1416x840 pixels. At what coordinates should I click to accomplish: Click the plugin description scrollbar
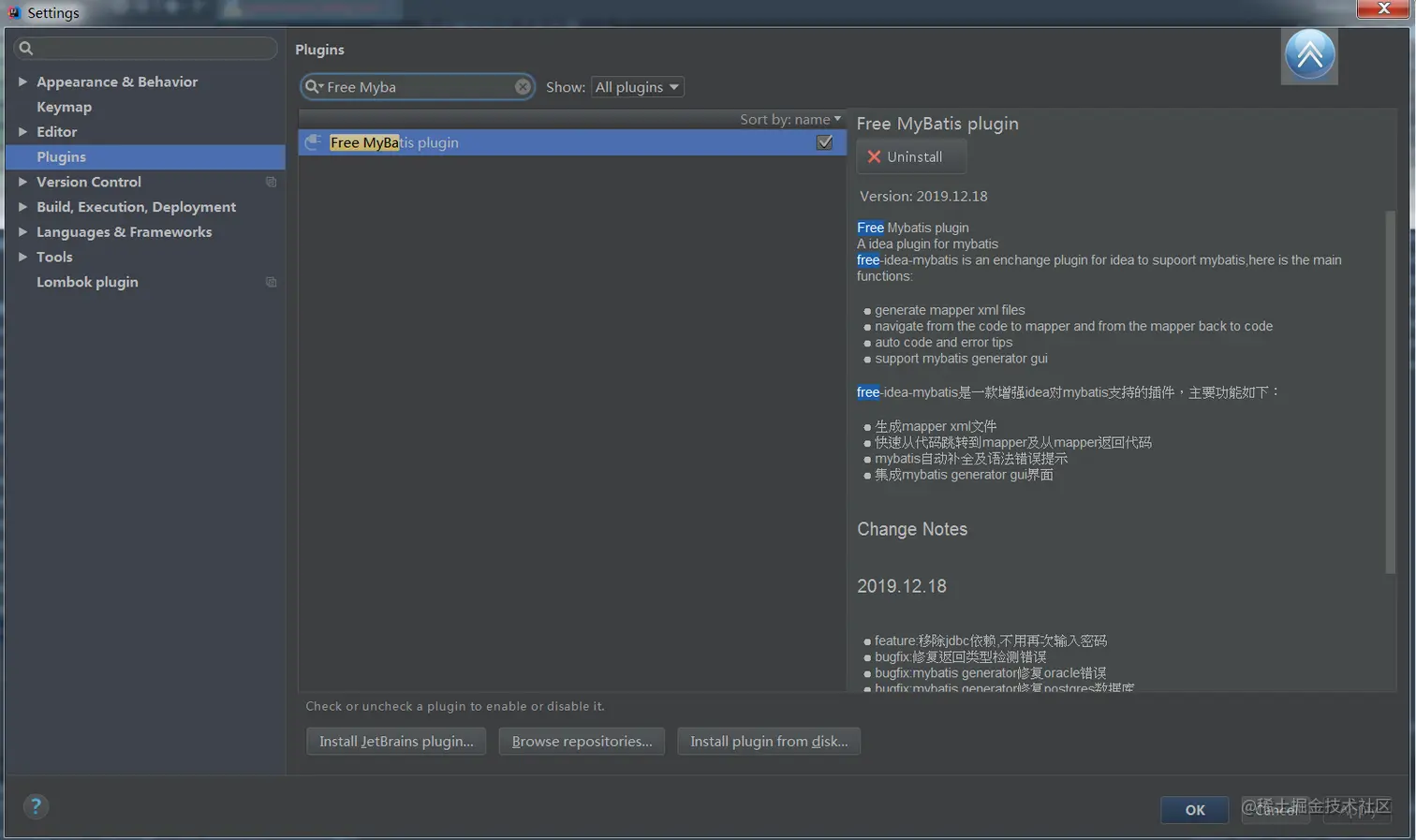pyautogui.click(x=1390, y=393)
